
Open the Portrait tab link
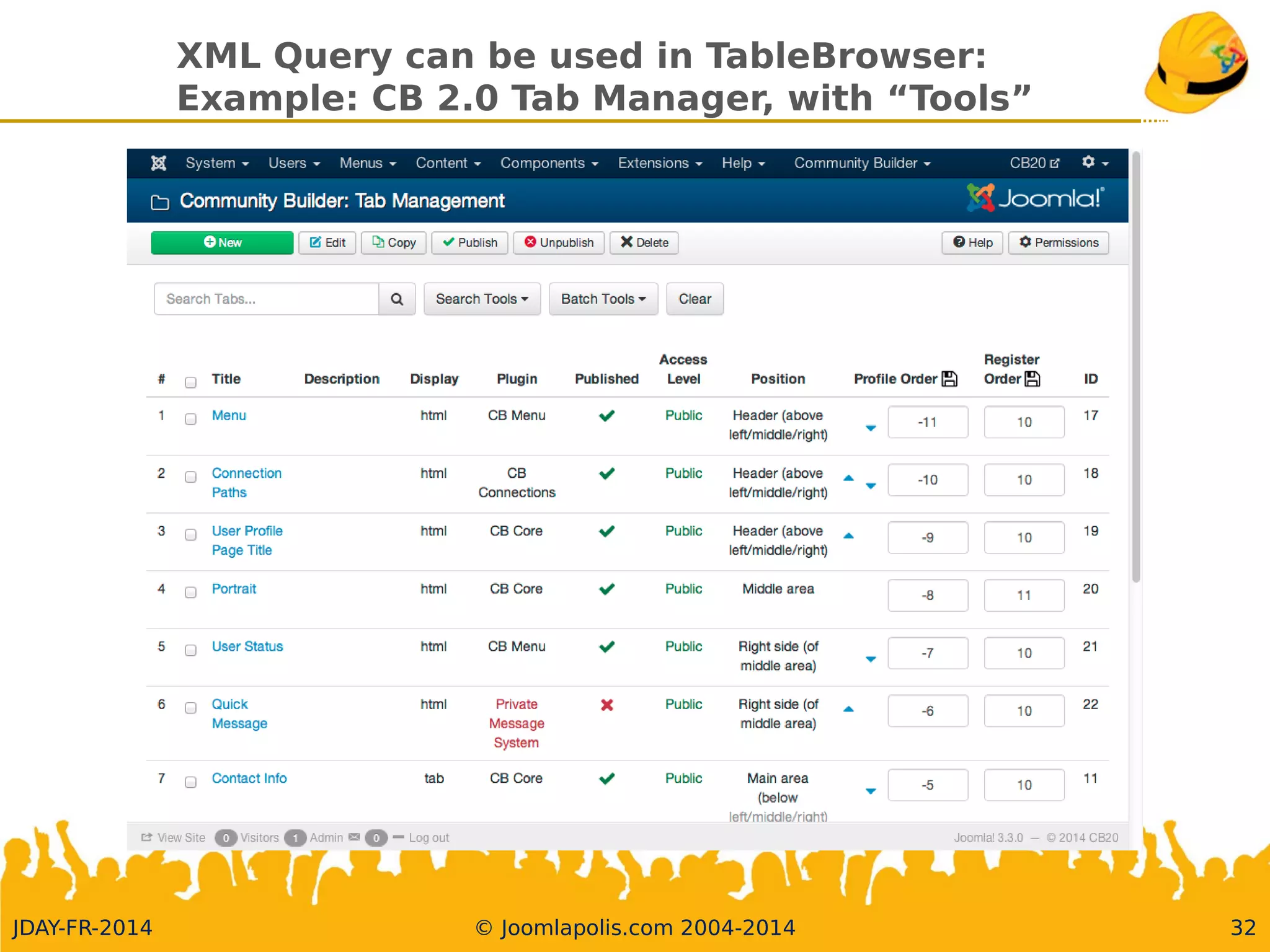coord(234,589)
